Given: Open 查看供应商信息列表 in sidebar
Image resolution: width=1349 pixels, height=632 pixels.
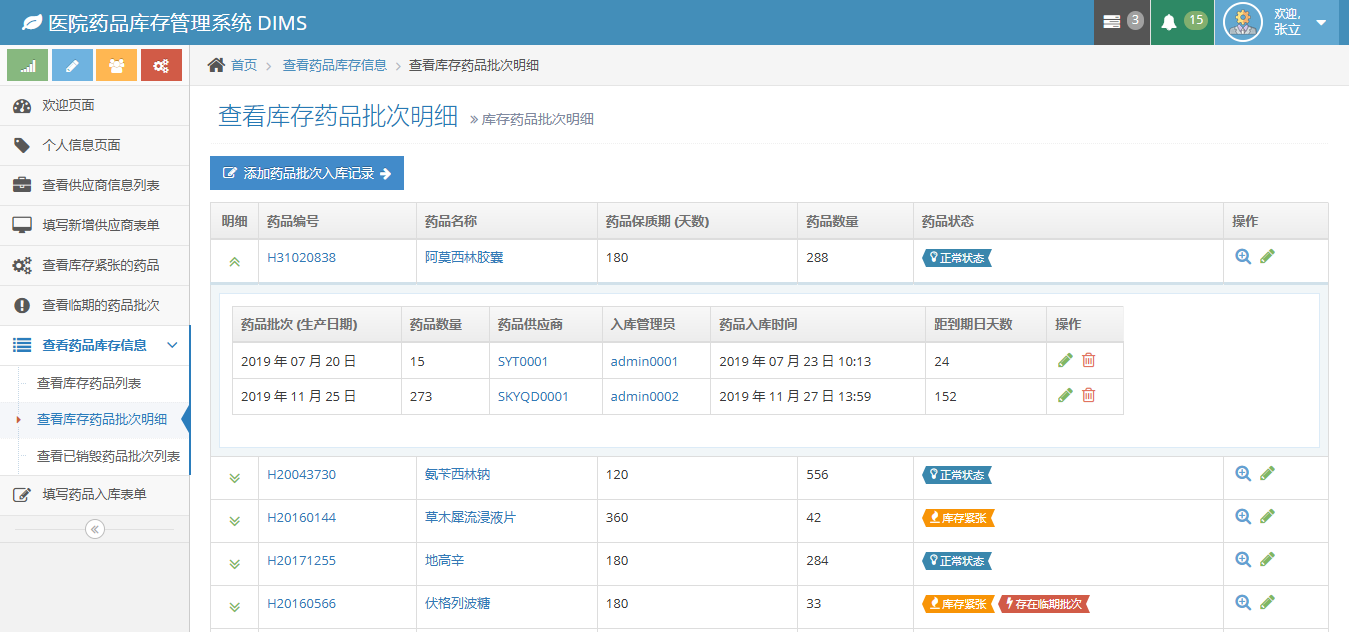Looking at the screenshot, I should click(x=94, y=185).
